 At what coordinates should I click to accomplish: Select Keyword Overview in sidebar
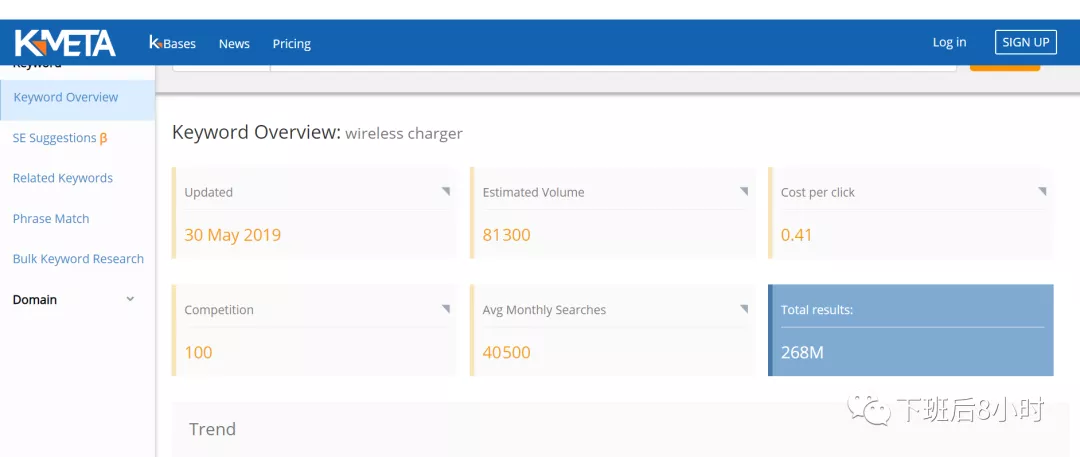(66, 97)
